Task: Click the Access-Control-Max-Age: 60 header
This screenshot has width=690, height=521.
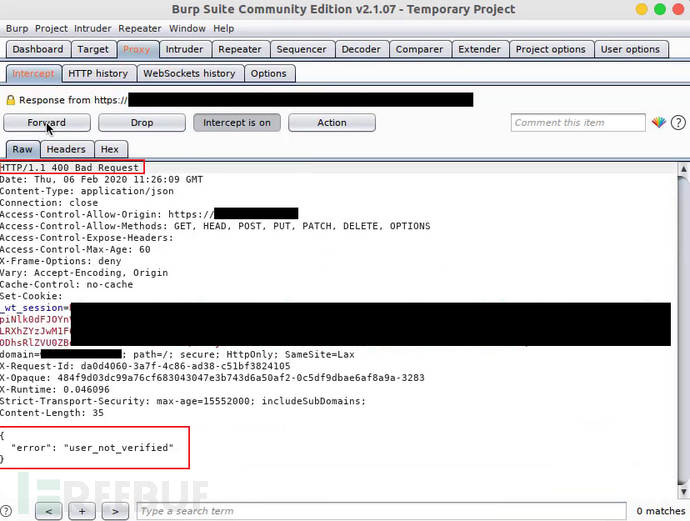Action: click(75, 249)
